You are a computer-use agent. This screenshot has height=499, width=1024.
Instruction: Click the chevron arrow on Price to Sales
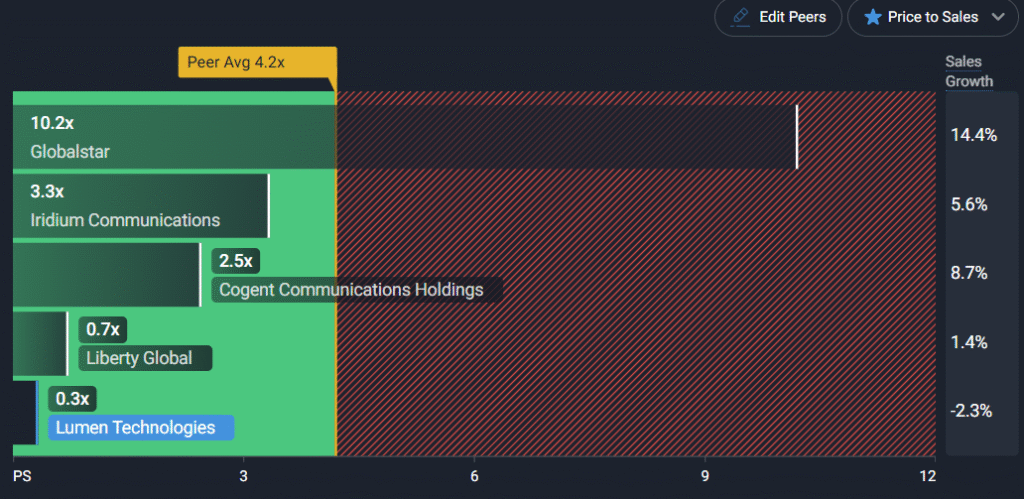pyautogui.click(x=998, y=17)
